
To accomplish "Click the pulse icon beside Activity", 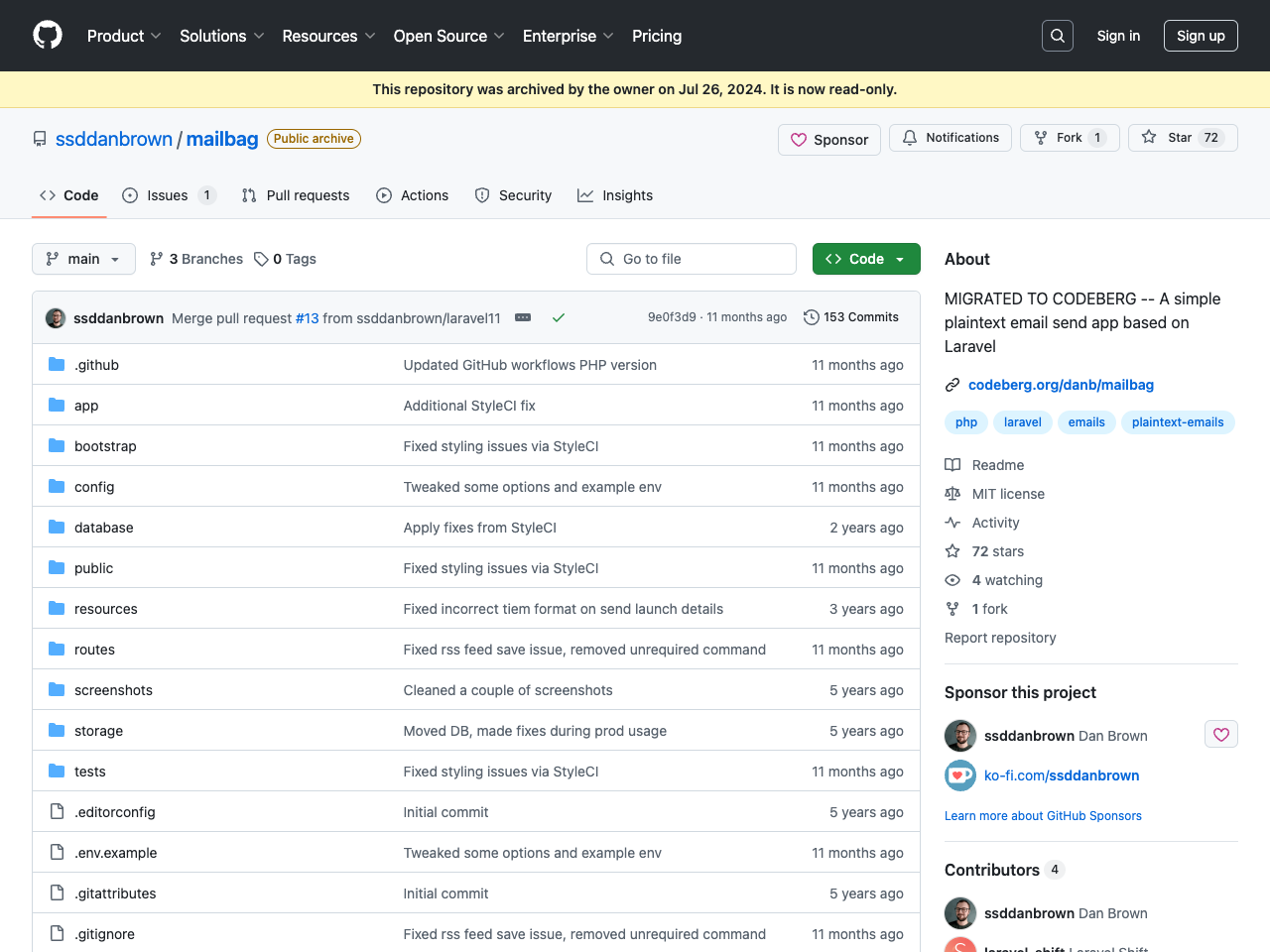I will point(952,523).
